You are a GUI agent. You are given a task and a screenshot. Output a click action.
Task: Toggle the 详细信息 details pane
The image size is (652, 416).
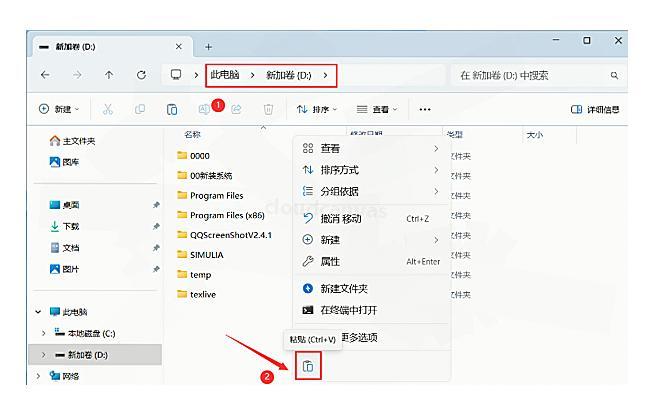click(x=595, y=109)
